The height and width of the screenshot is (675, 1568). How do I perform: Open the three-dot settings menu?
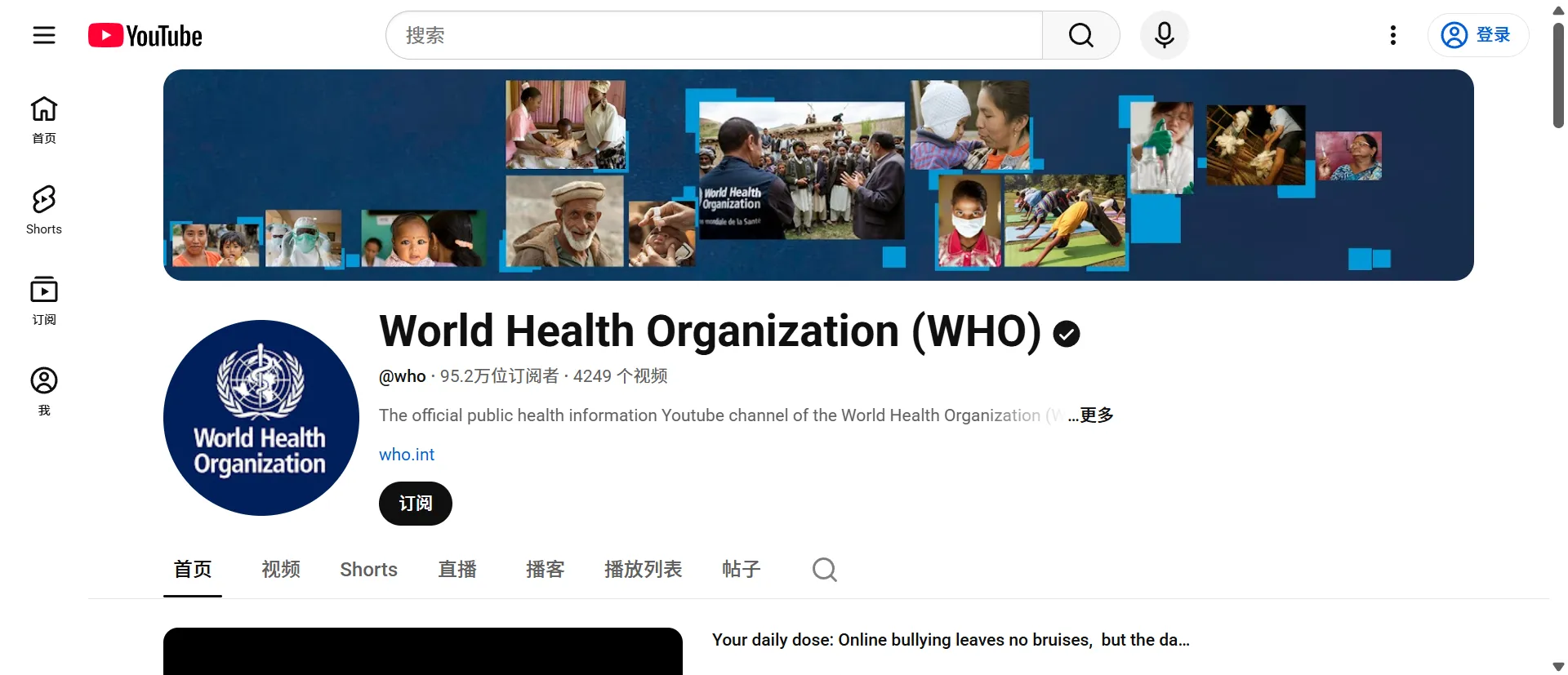click(1392, 35)
